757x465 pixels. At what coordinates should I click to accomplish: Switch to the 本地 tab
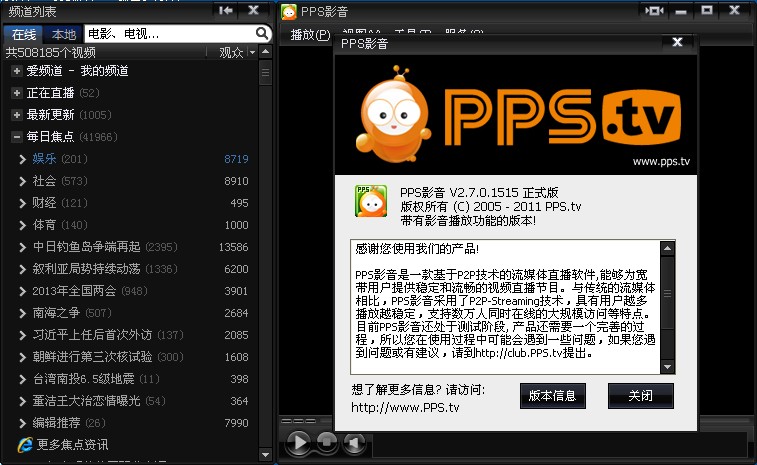[x=63, y=34]
